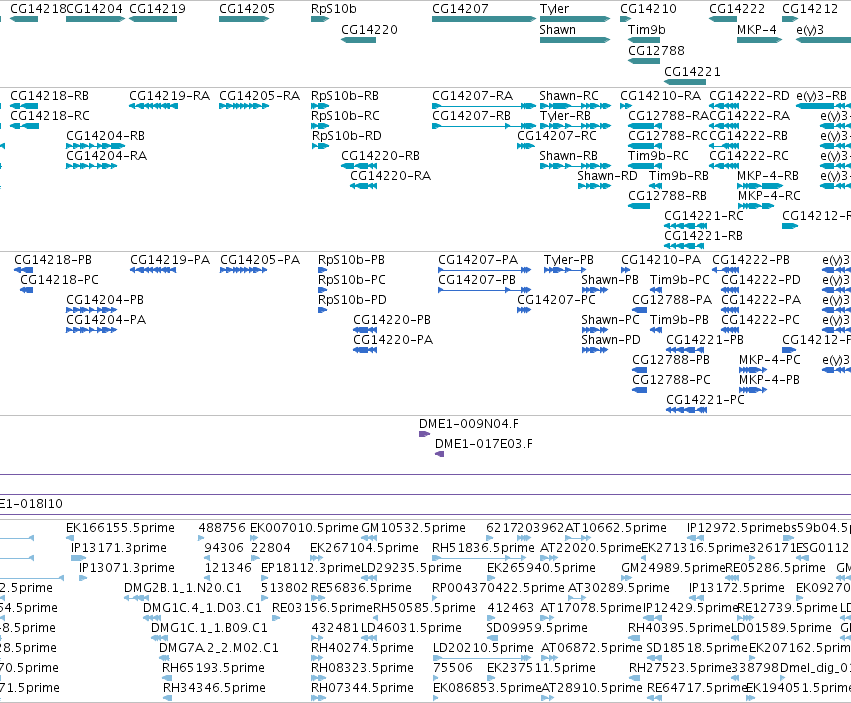
Task: Click the CG14207-PB protein label
Action: 477,280
